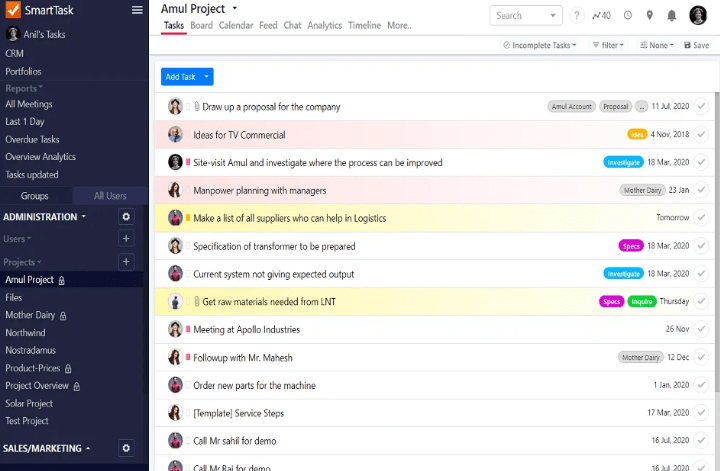Open the Add Task arrow dropdown
The width and height of the screenshot is (720, 471).
click(x=207, y=77)
